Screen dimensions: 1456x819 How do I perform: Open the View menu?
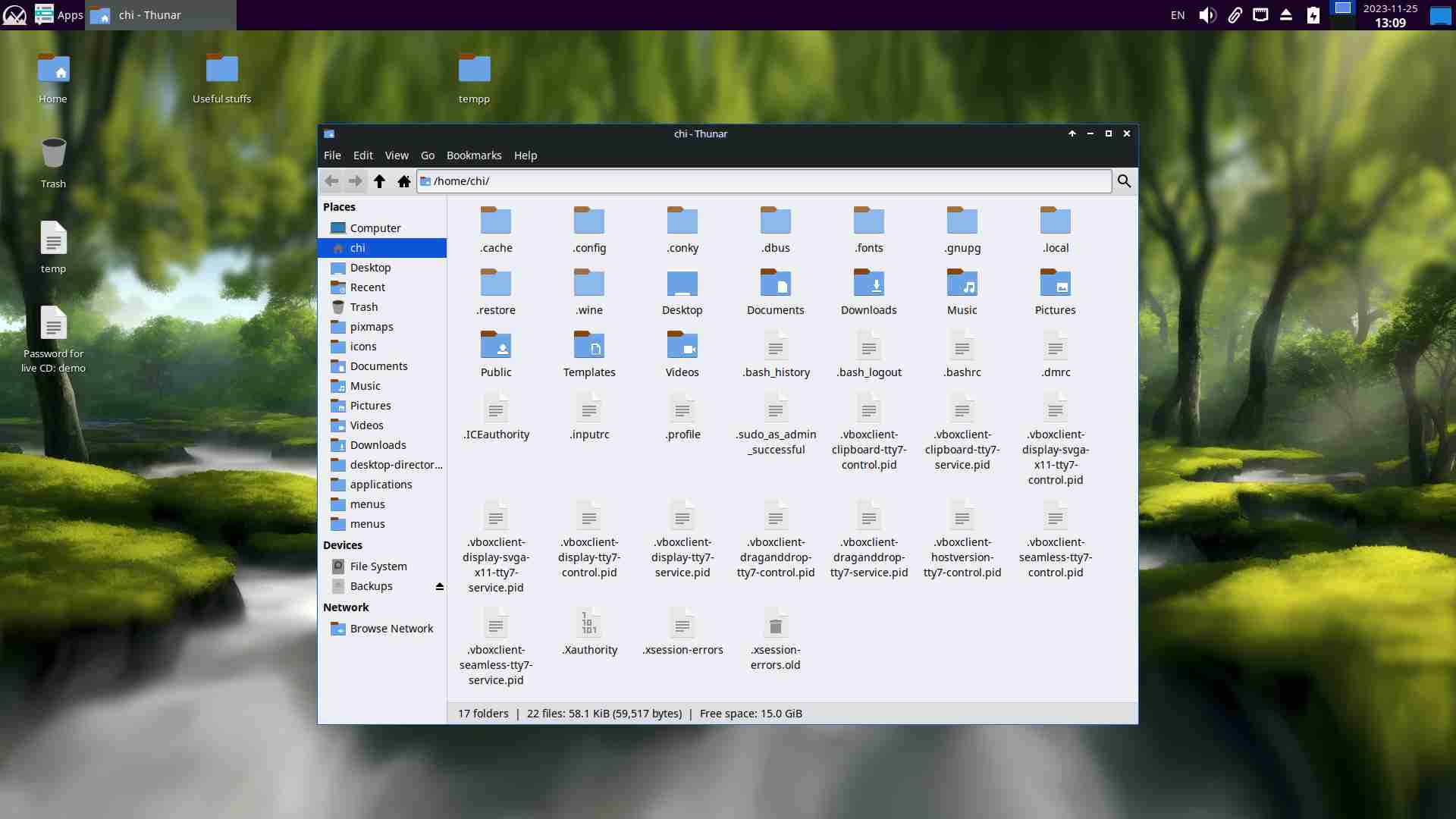(x=396, y=155)
